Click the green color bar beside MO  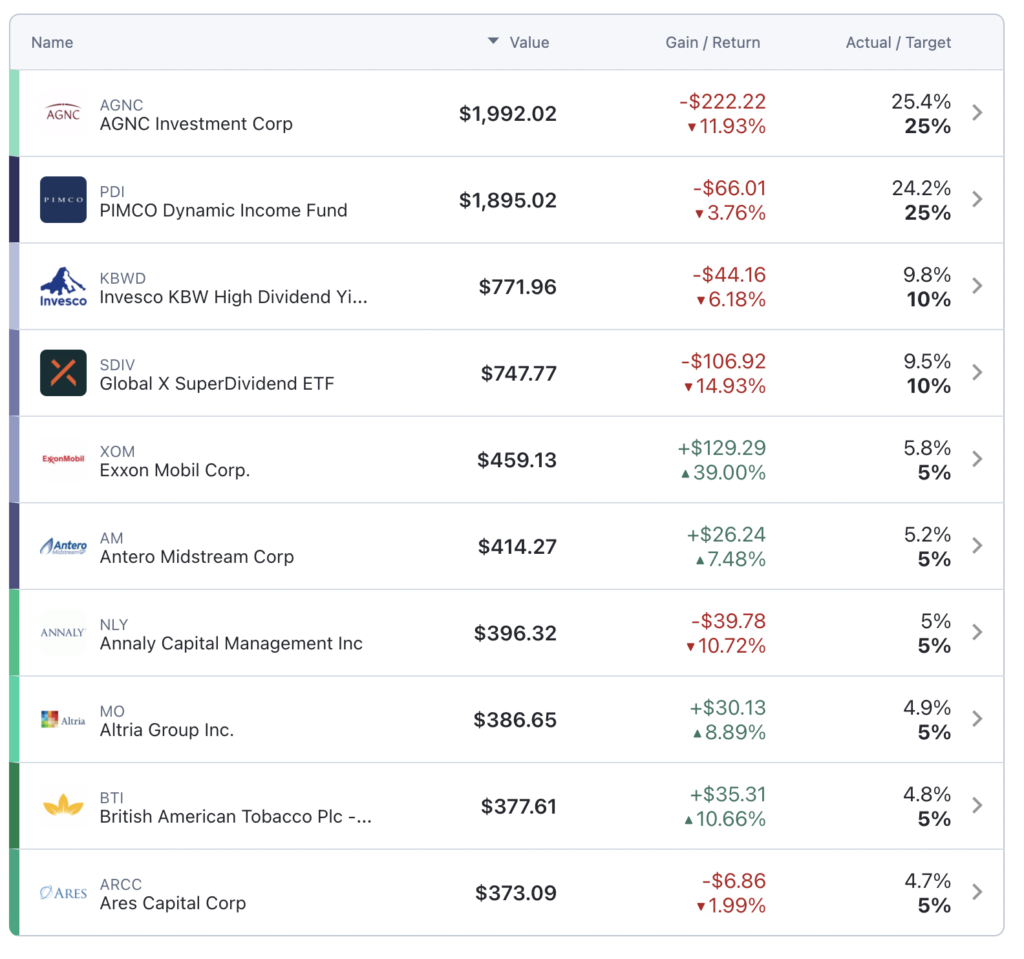coord(14,719)
